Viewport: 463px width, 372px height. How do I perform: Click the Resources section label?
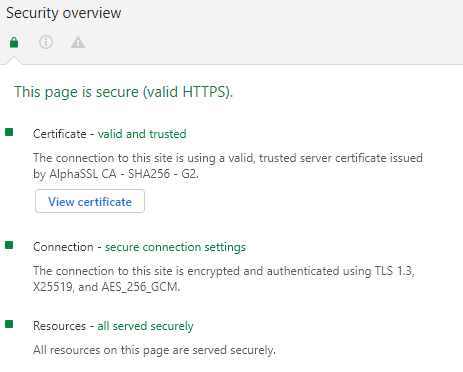(60, 326)
